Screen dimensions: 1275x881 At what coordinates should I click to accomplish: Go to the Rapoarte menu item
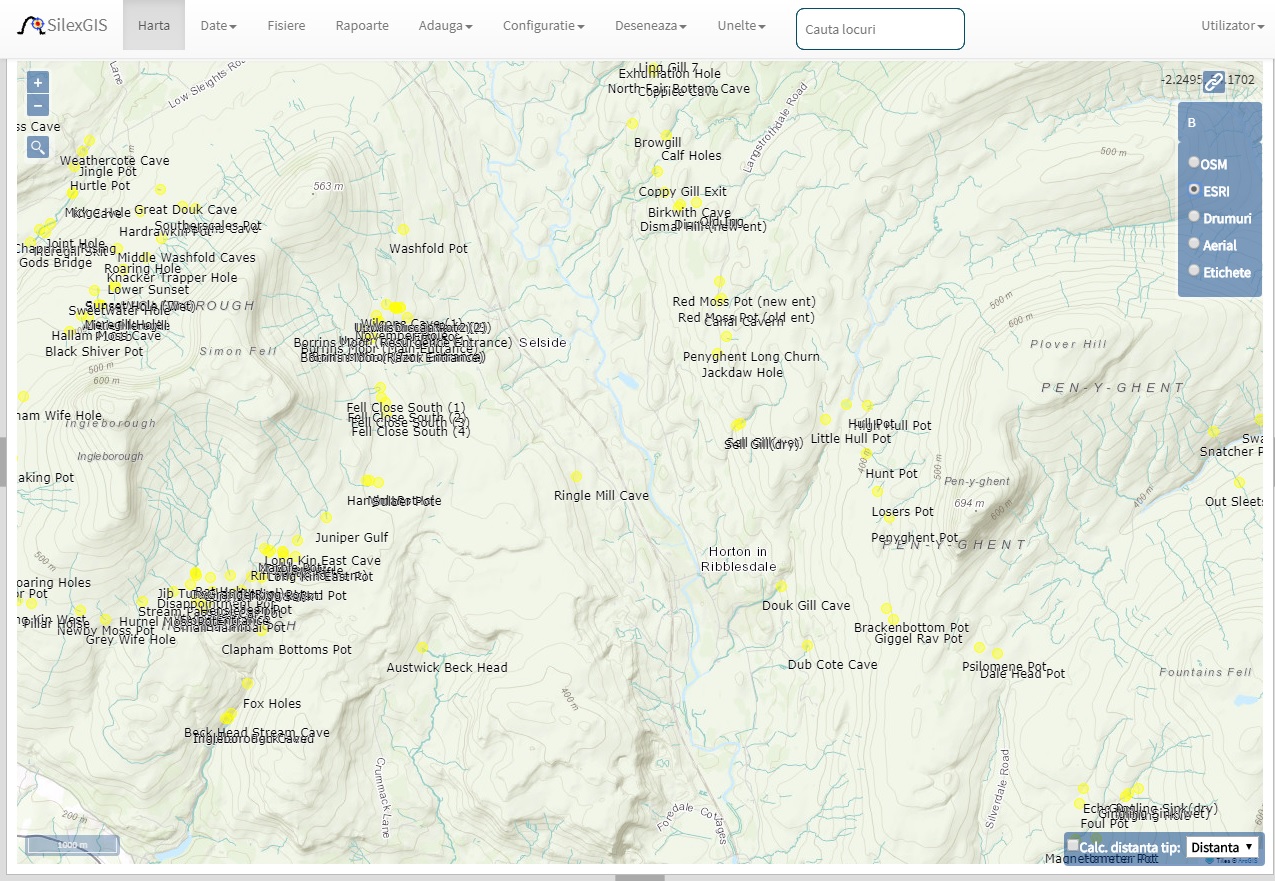(362, 25)
